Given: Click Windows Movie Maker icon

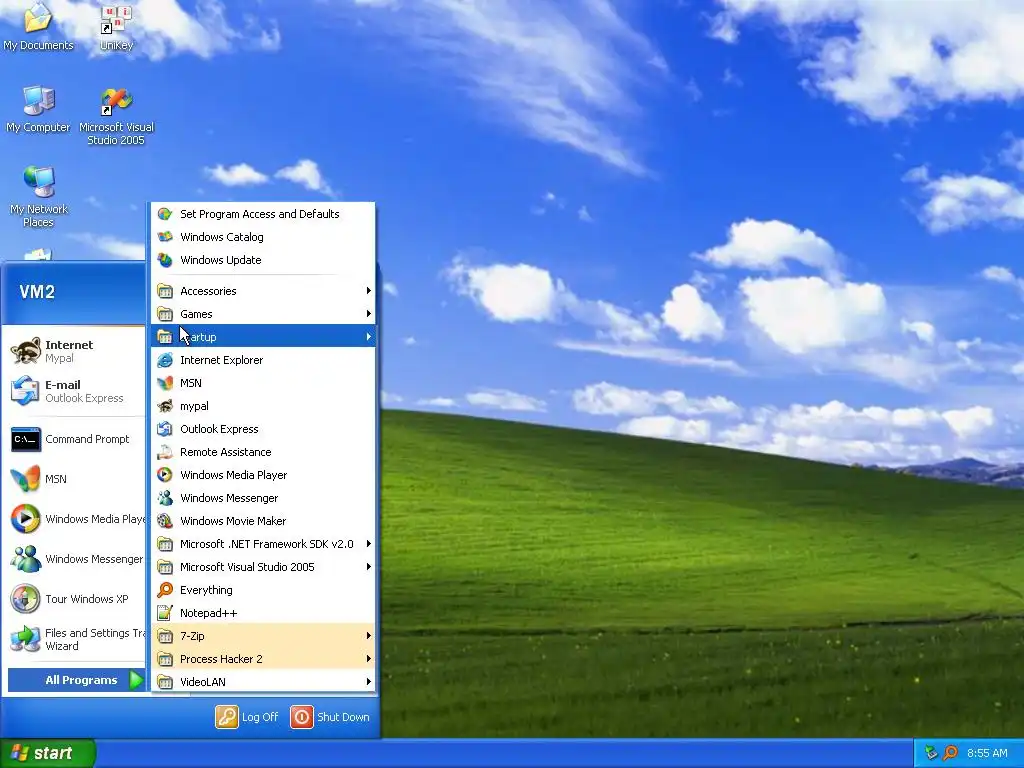Looking at the screenshot, I should point(165,521).
